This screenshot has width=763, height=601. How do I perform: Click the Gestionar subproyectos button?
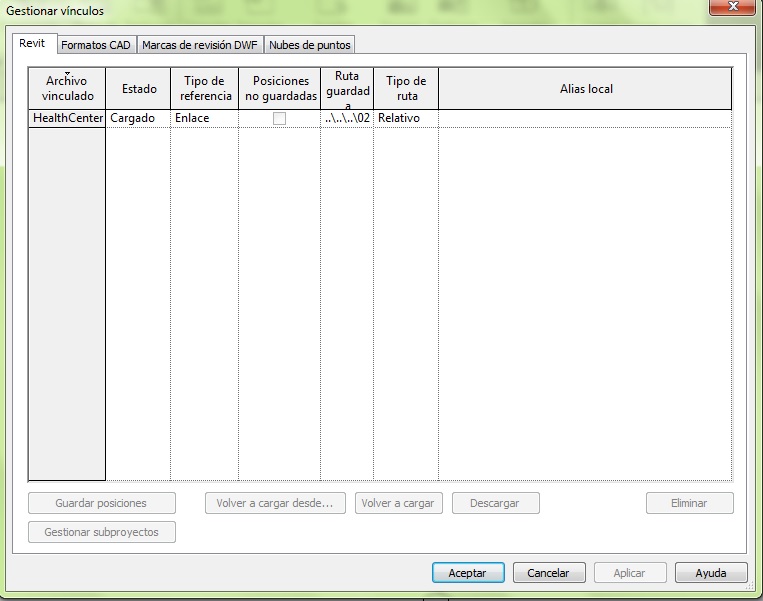point(101,532)
